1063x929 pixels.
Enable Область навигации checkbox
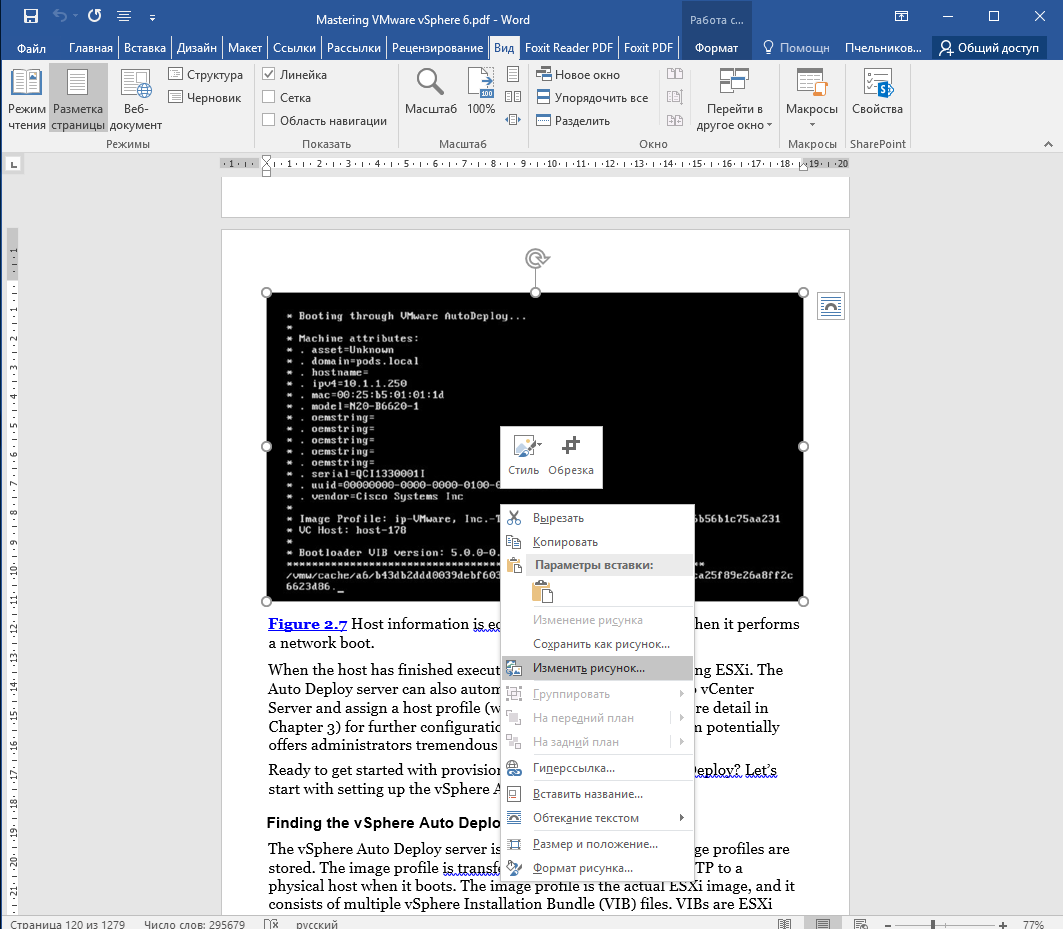268,121
